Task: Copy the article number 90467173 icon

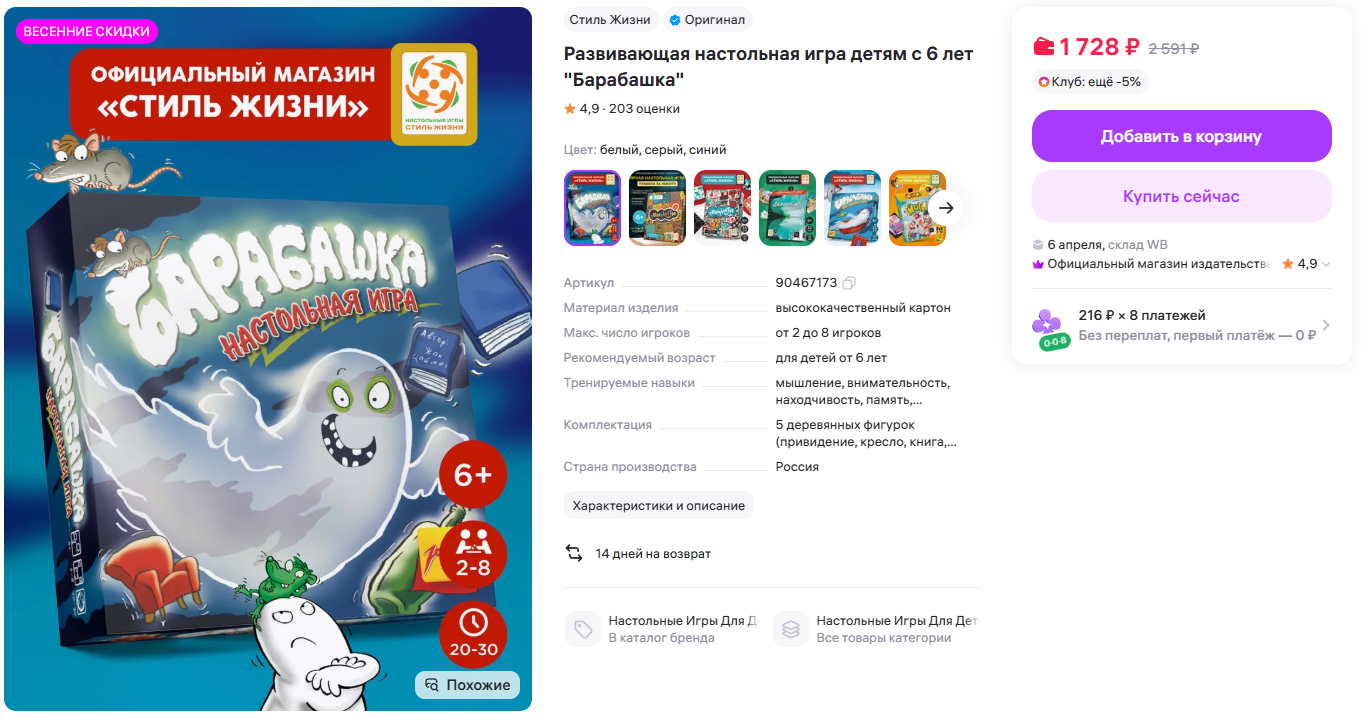Action: coord(849,283)
